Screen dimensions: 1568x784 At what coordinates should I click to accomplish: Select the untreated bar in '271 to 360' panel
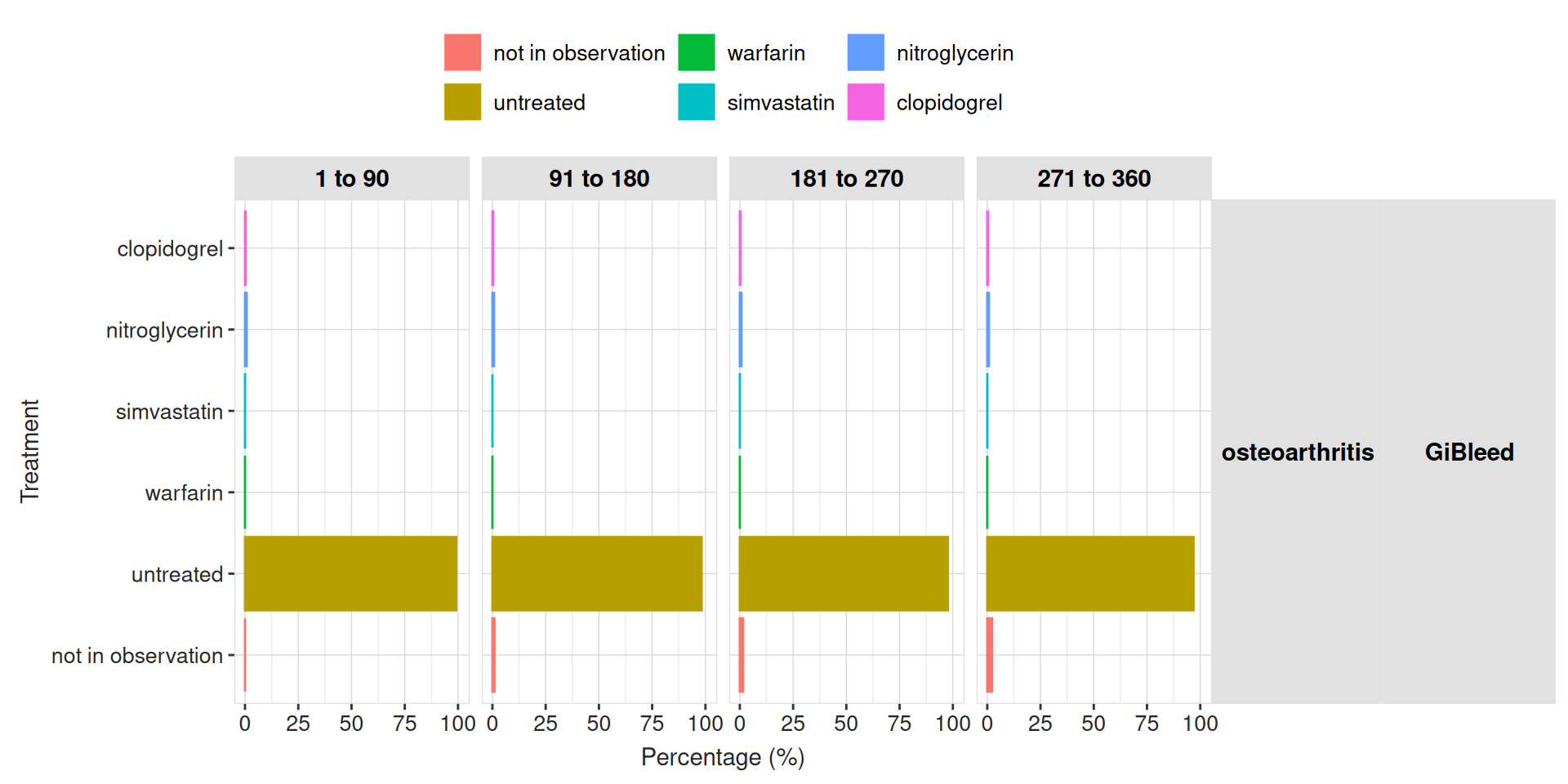point(1090,573)
